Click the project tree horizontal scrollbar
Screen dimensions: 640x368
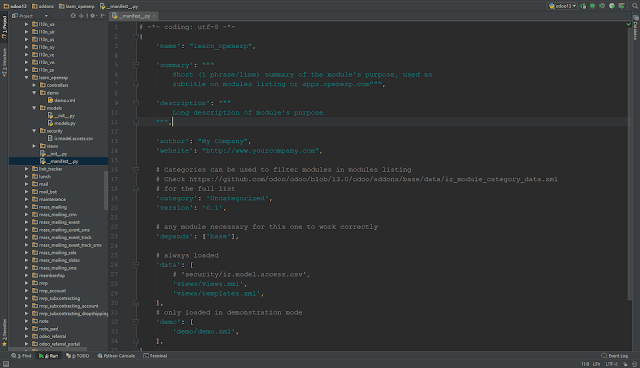click(48, 350)
